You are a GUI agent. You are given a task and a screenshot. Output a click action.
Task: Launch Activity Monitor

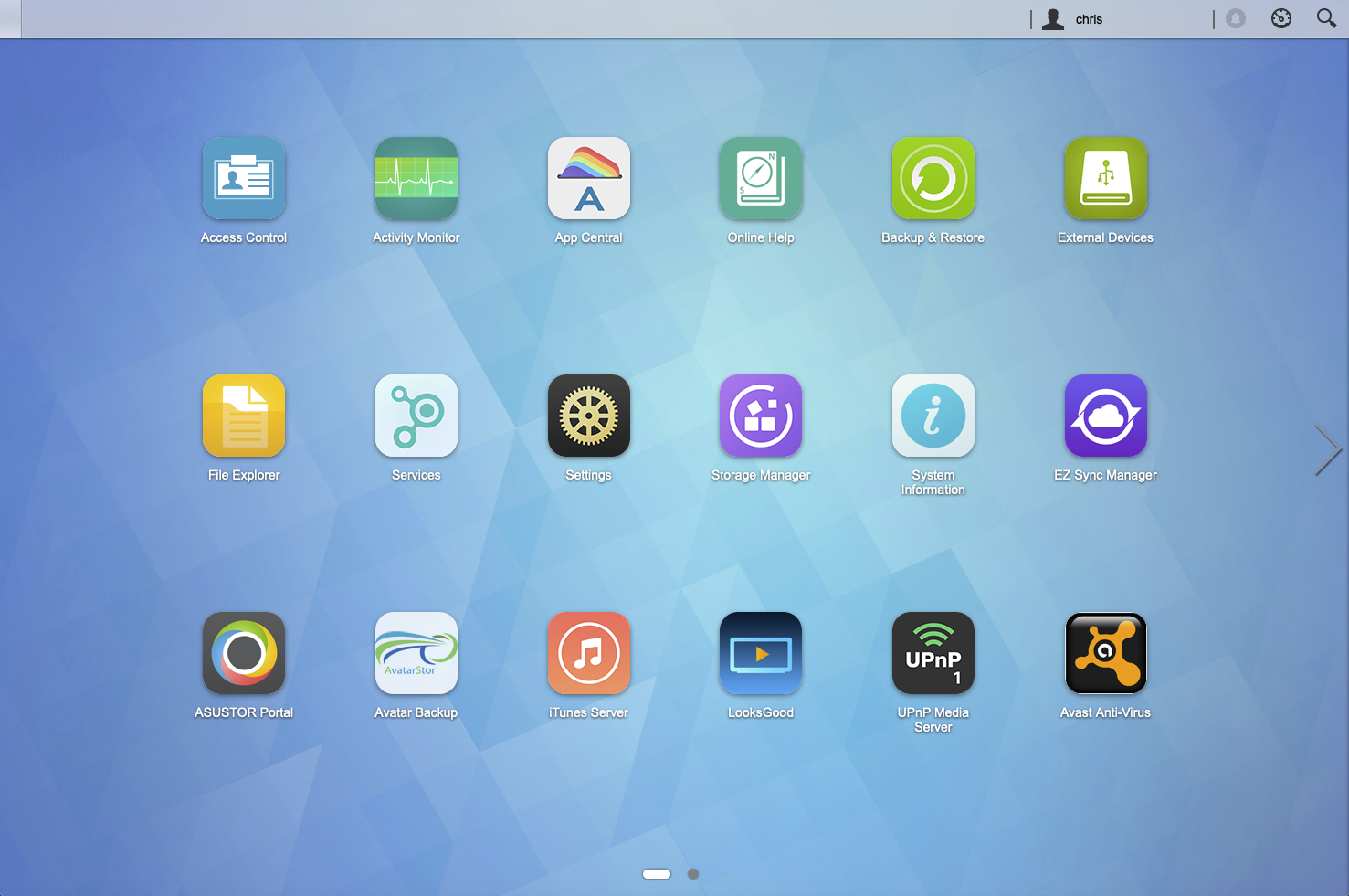click(416, 179)
